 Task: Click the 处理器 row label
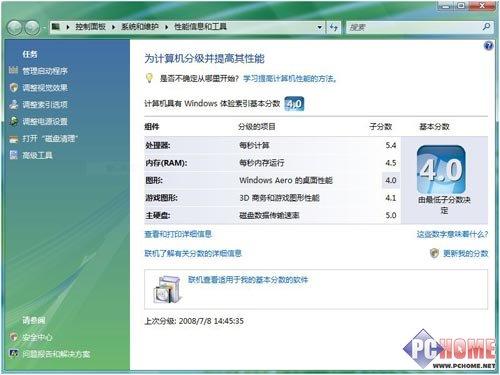157,145
